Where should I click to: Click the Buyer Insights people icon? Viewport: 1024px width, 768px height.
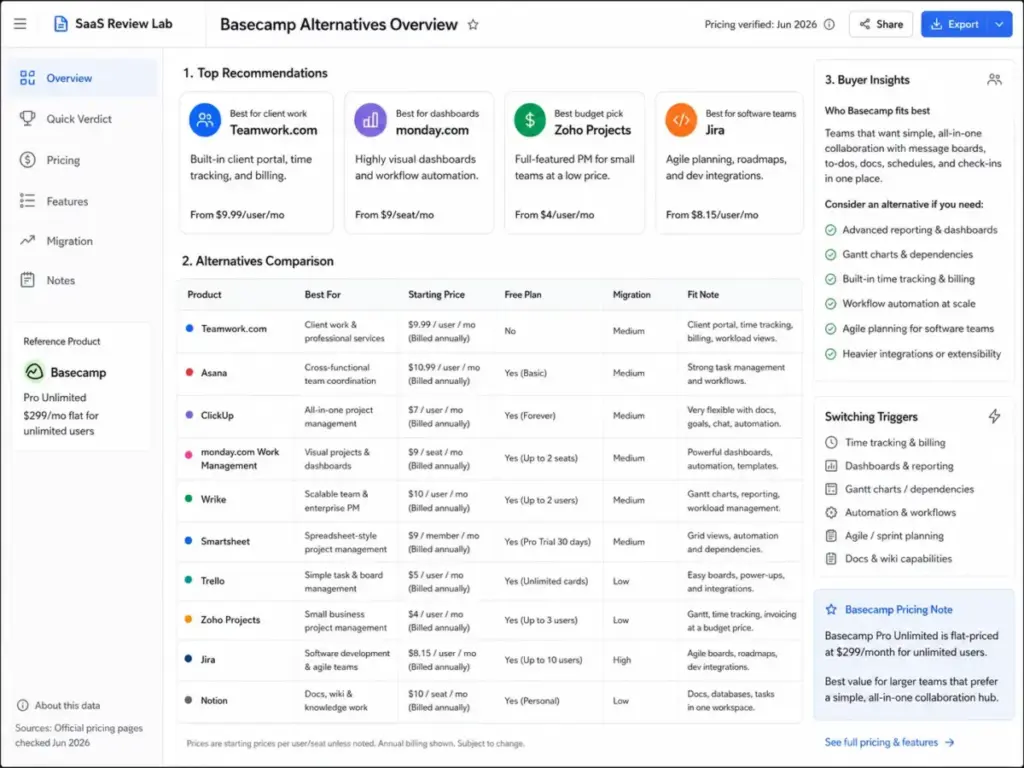(x=994, y=80)
